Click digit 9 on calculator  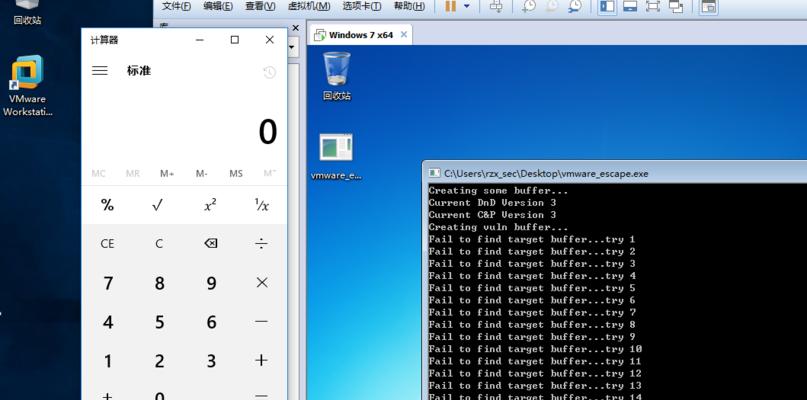point(210,283)
